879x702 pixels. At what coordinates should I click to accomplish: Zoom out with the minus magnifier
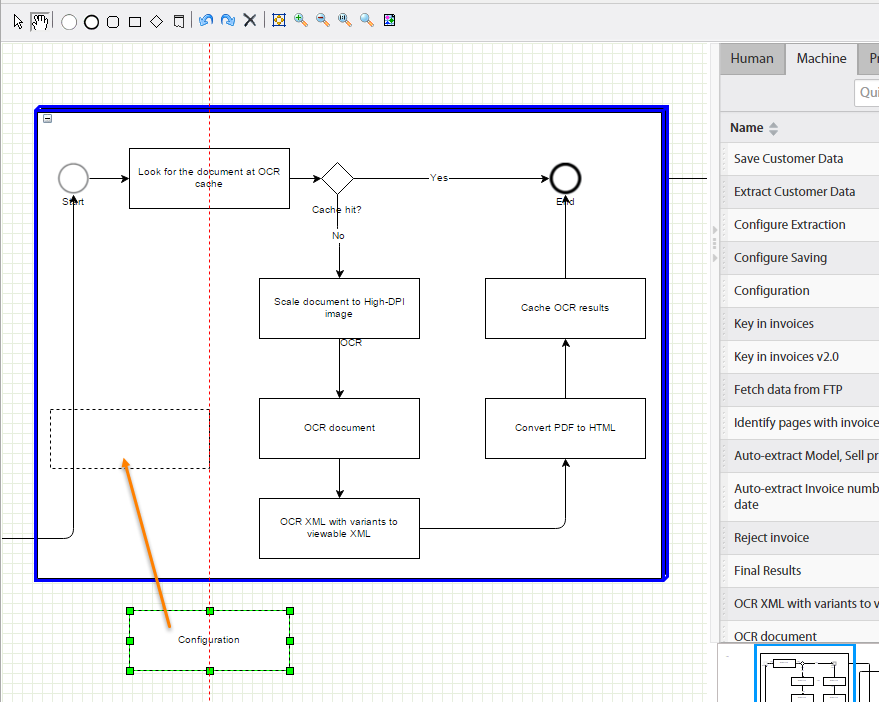(323, 21)
